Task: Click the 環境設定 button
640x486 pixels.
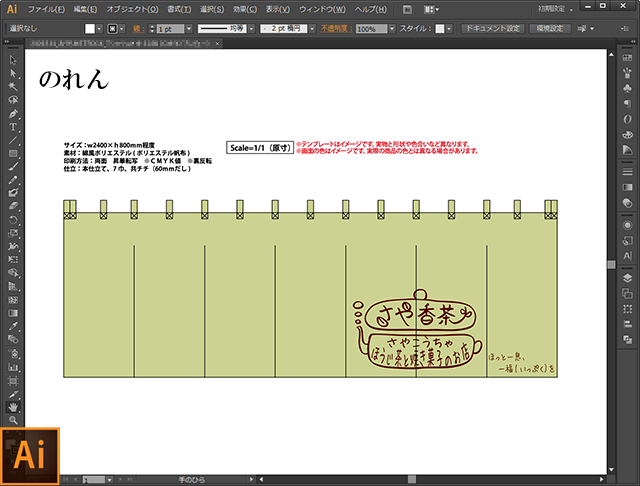Action: click(x=551, y=29)
